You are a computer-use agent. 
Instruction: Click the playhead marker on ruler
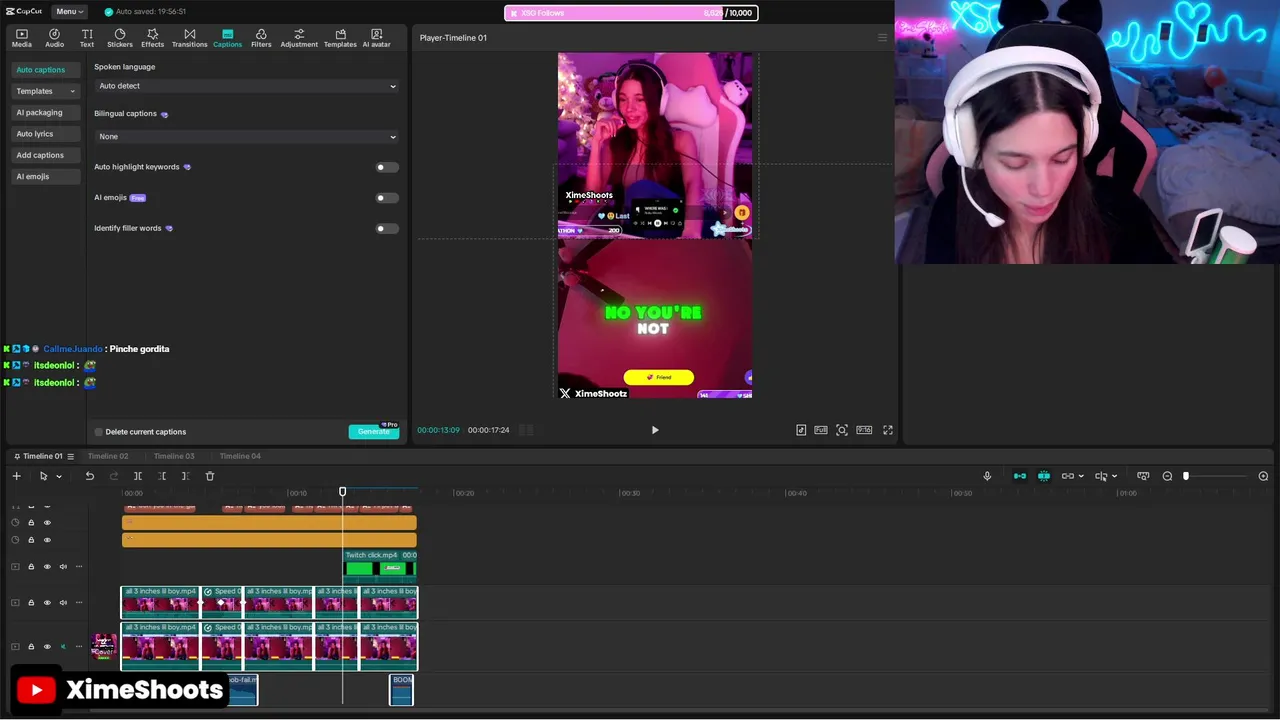click(x=342, y=491)
